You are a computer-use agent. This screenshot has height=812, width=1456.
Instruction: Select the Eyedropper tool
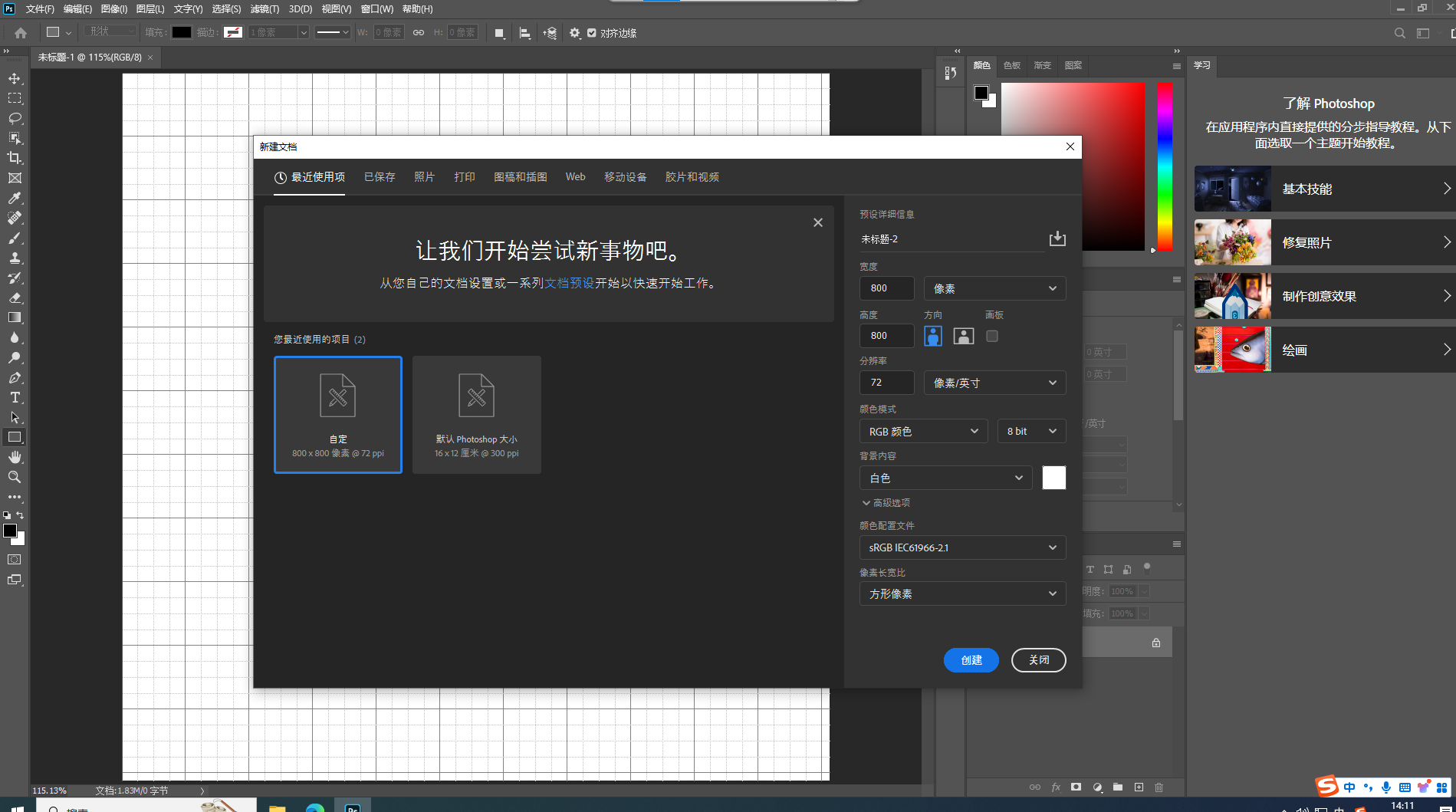15,198
